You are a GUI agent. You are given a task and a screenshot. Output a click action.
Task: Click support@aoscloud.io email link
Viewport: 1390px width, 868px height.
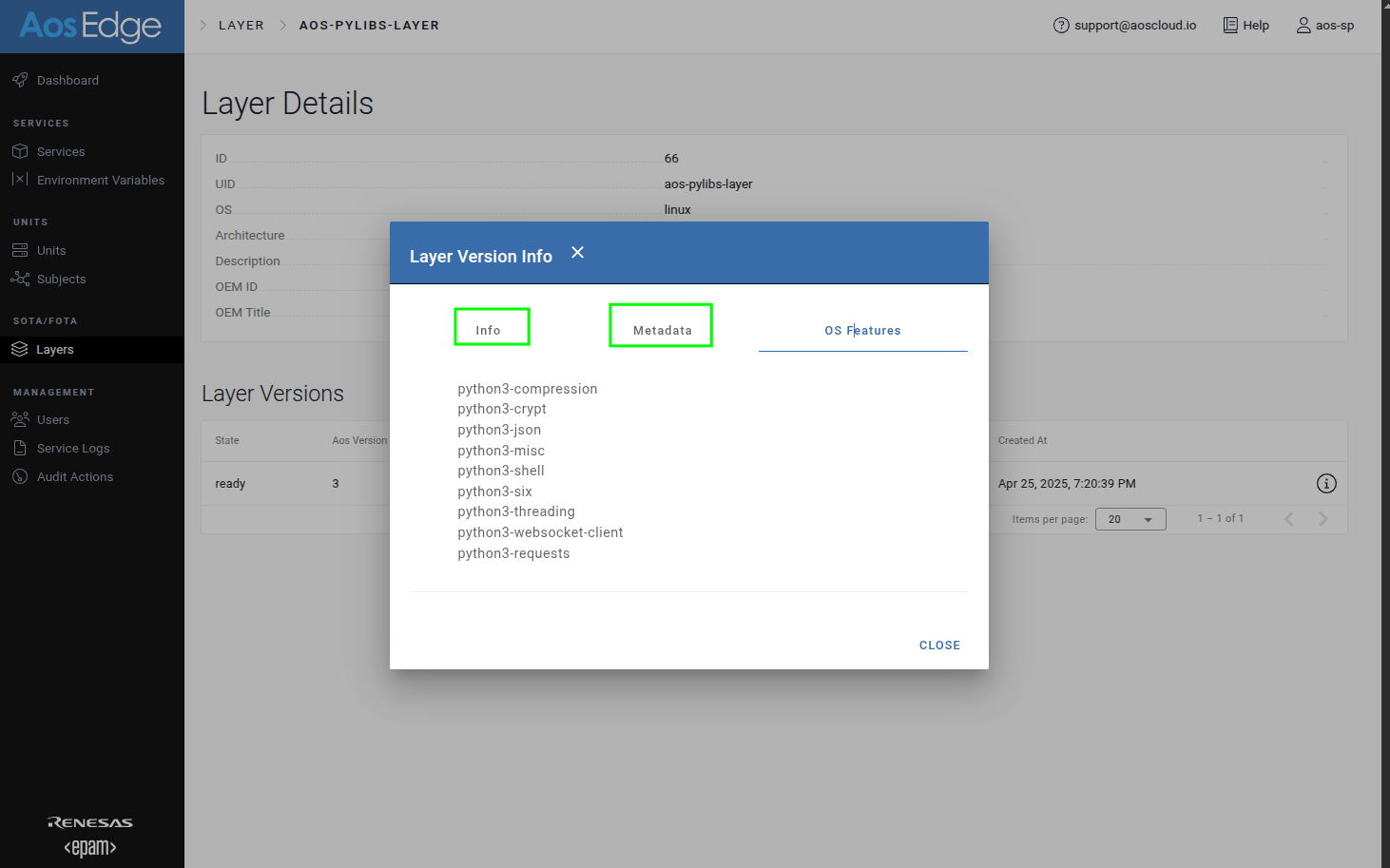[x=1126, y=26]
